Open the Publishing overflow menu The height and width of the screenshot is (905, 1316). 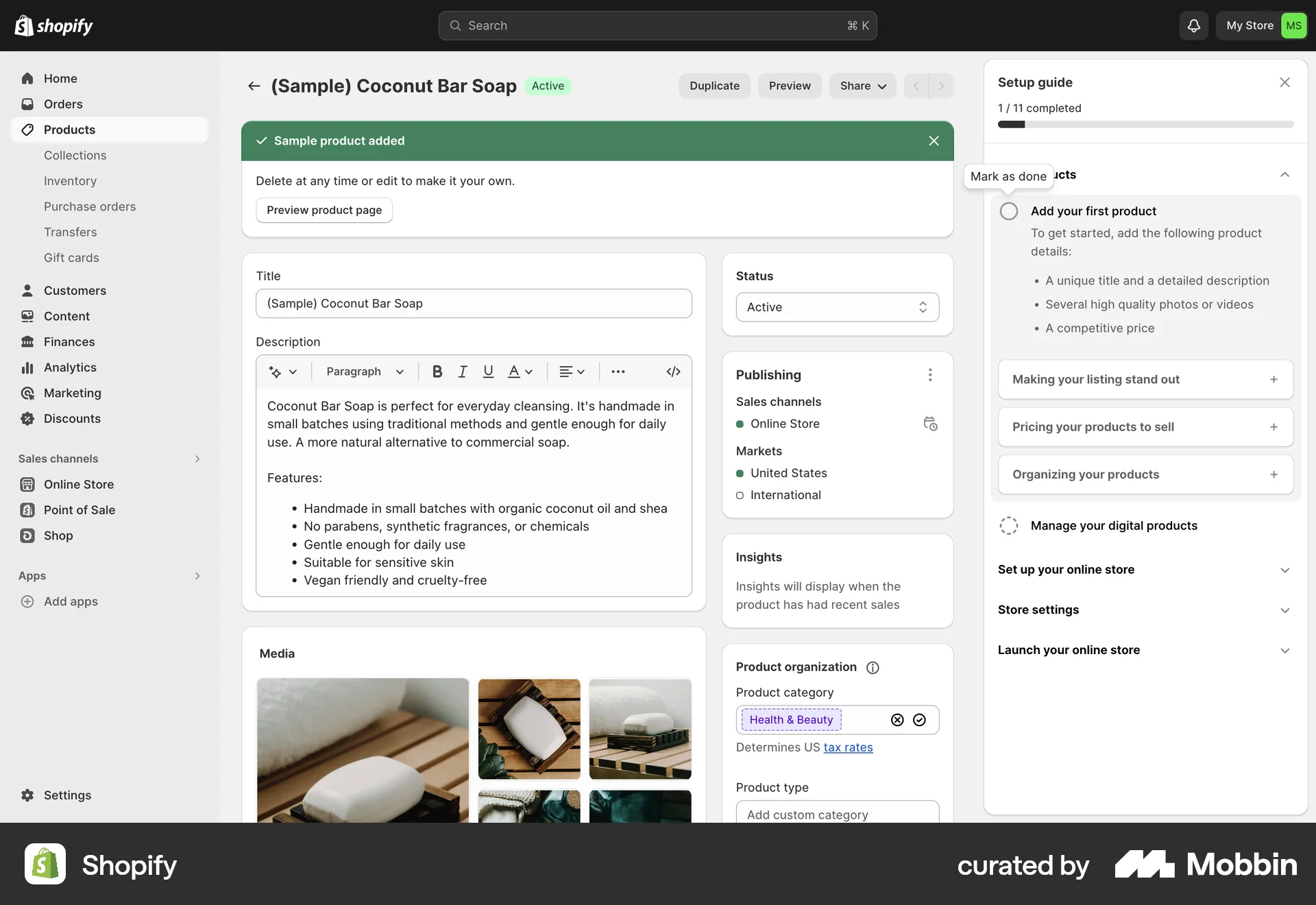(930, 375)
